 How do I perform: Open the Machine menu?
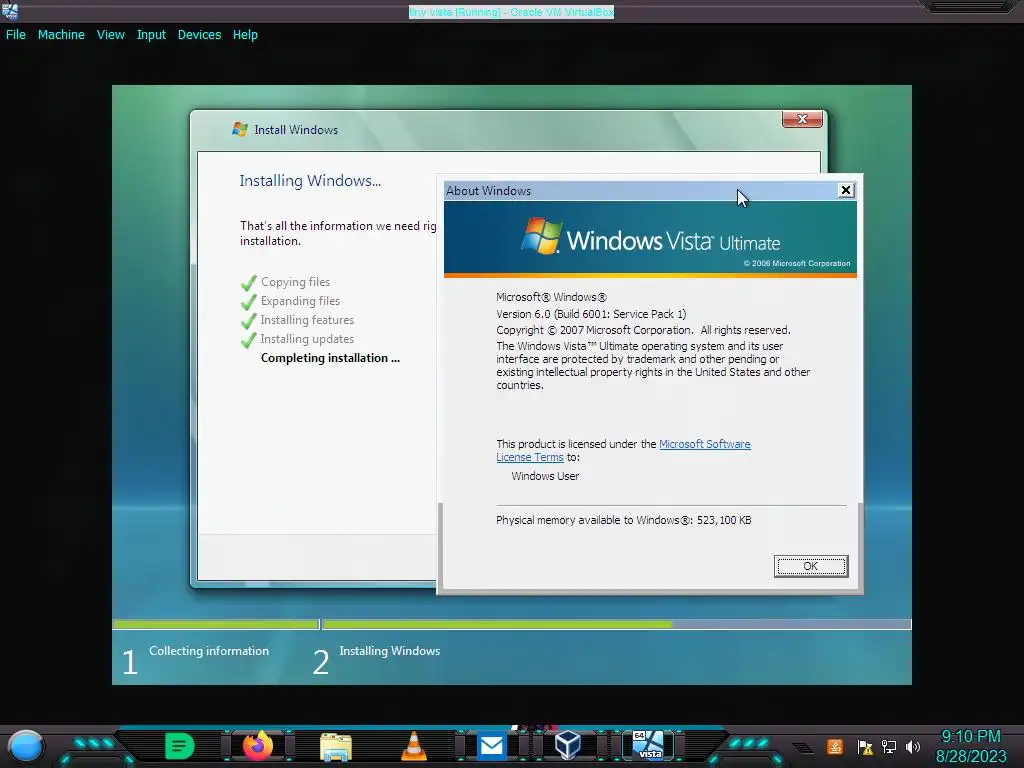pyautogui.click(x=61, y=35)
